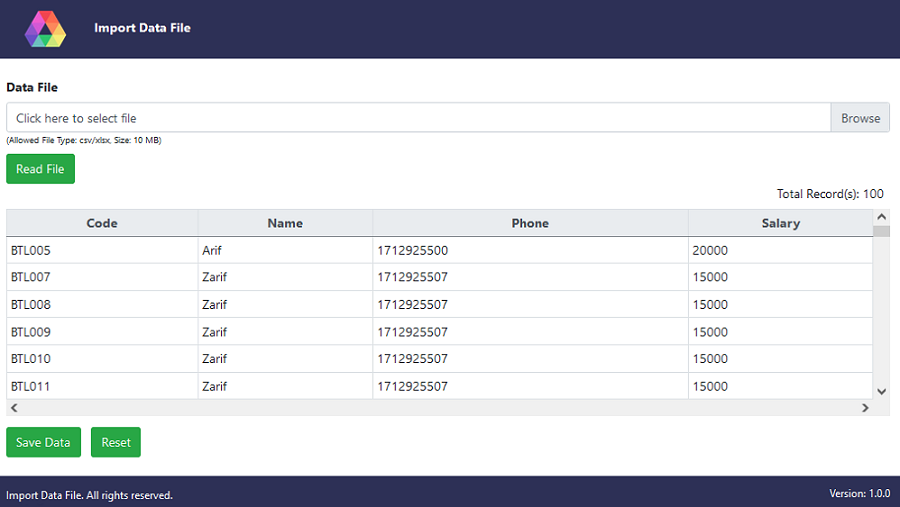Click the colorful triangle app logo
Viewport: 900px width, 507px height.
pos(45,29)
